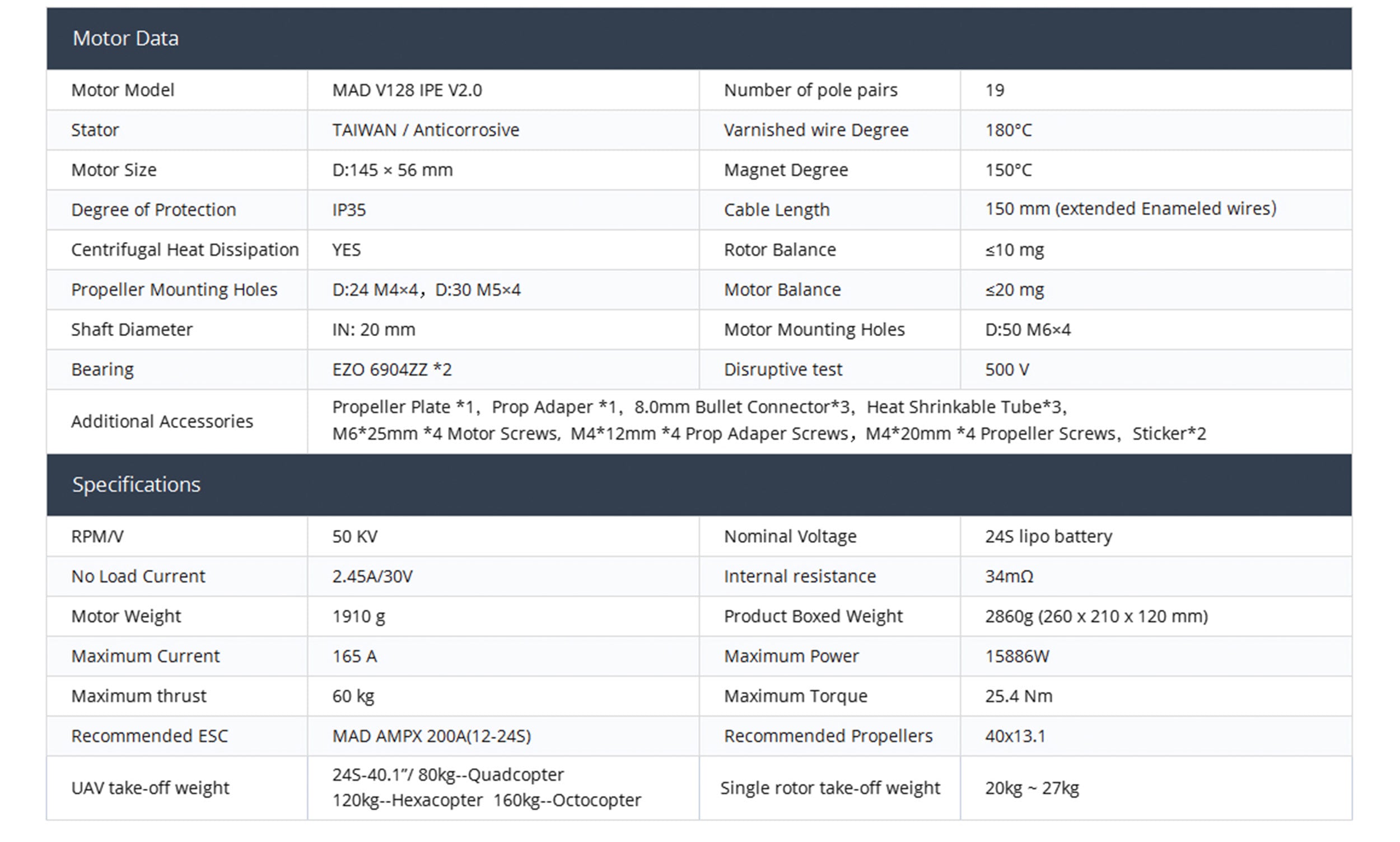Click the MAD AMPX 200A(12-24S) ESC text

click(x=431, y=736)
